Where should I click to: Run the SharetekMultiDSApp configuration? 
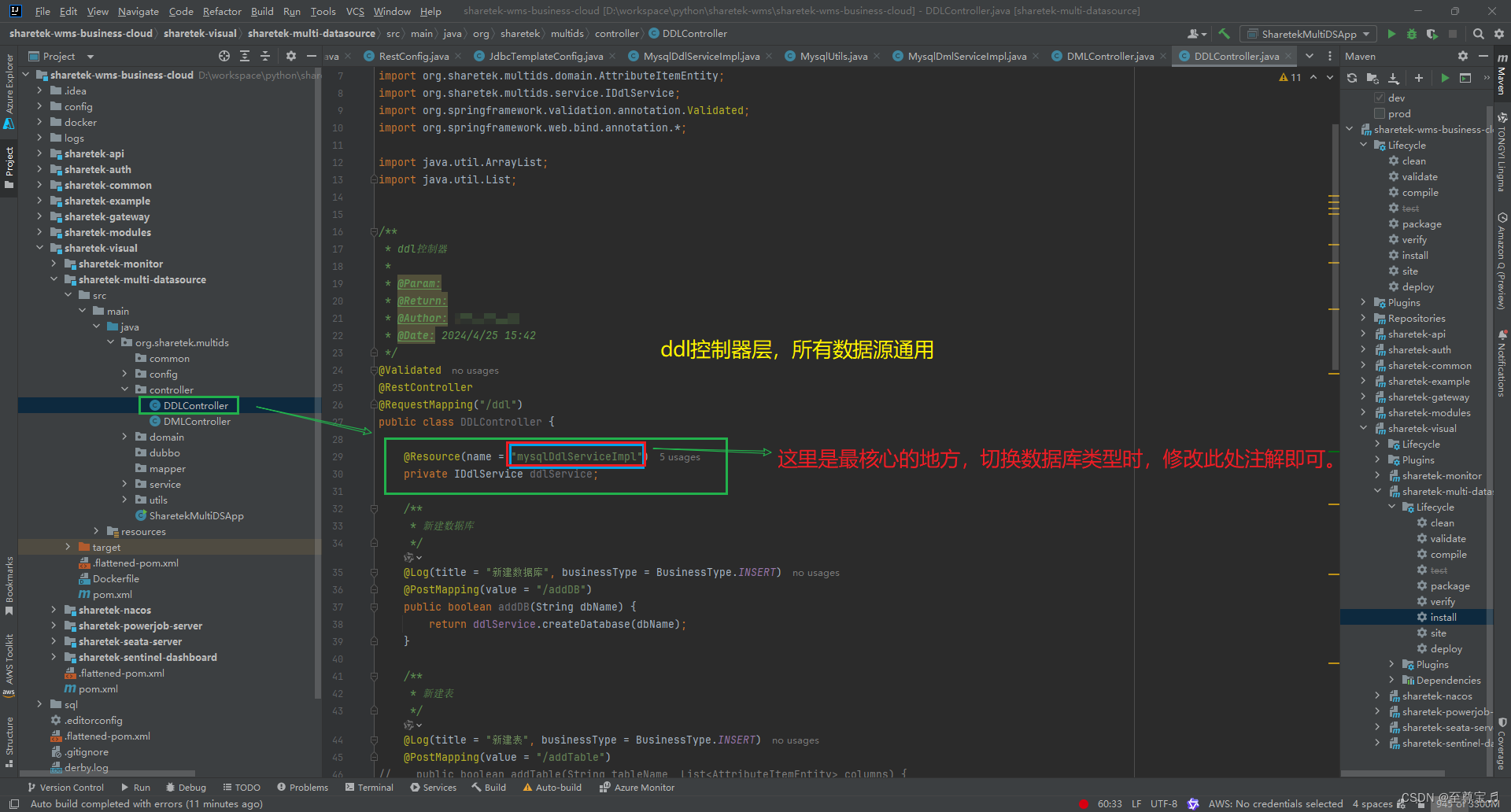1392,35
